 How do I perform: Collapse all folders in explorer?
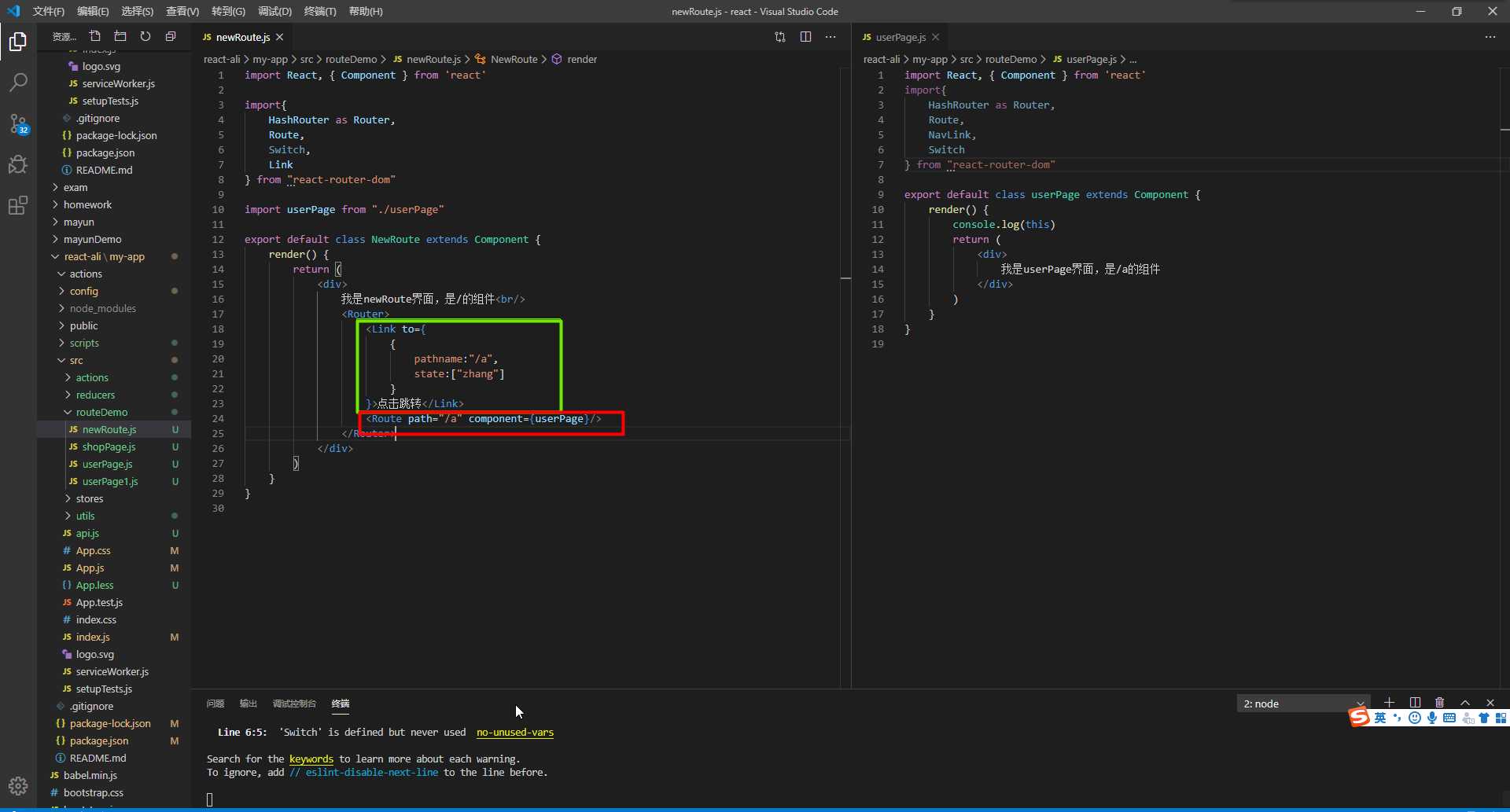click(x=171, y=36)
